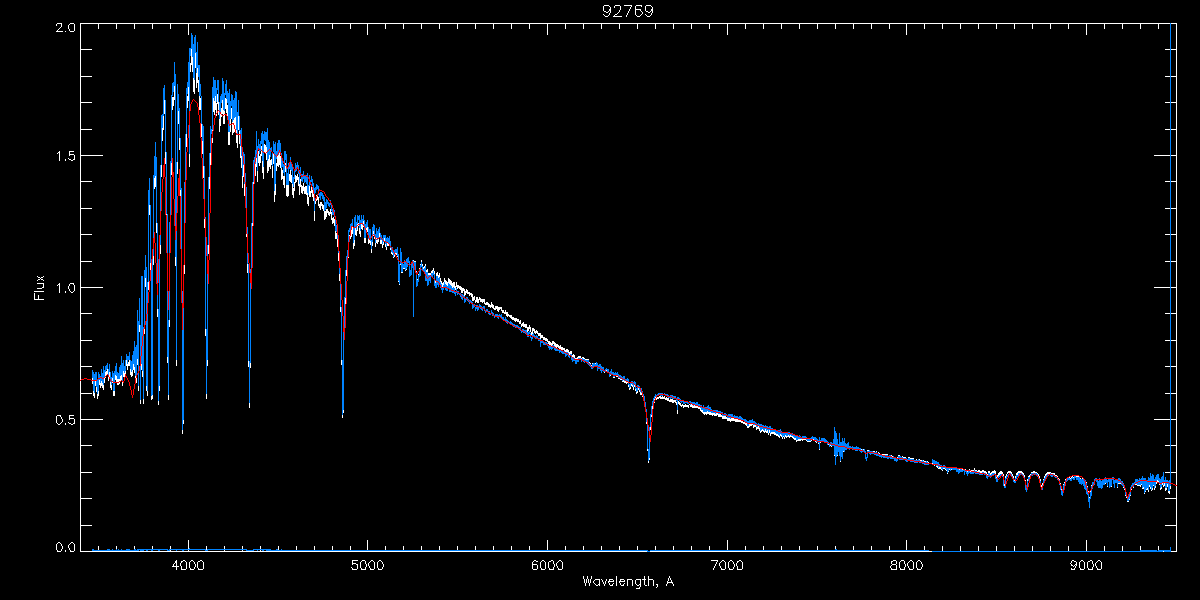Click the spectrum peak near 4000 Å

point(192,37)
